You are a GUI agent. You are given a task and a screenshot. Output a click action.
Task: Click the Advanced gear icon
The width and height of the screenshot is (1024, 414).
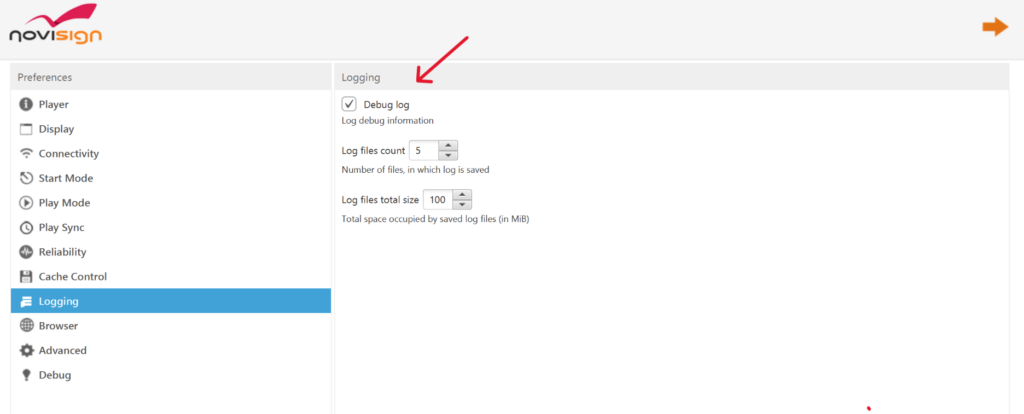coord(27,350)
